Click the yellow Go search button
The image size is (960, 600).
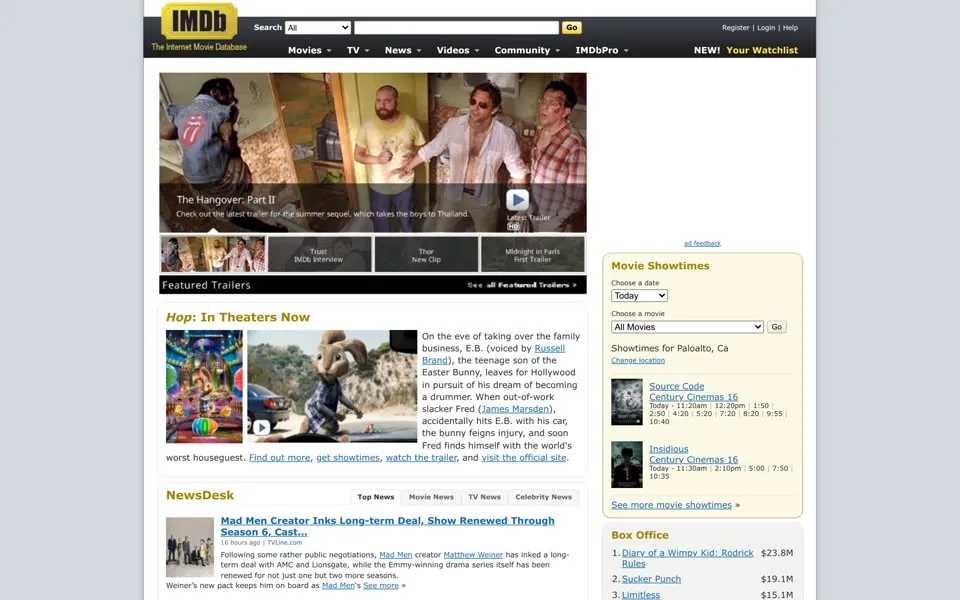[x=572, y=28]
